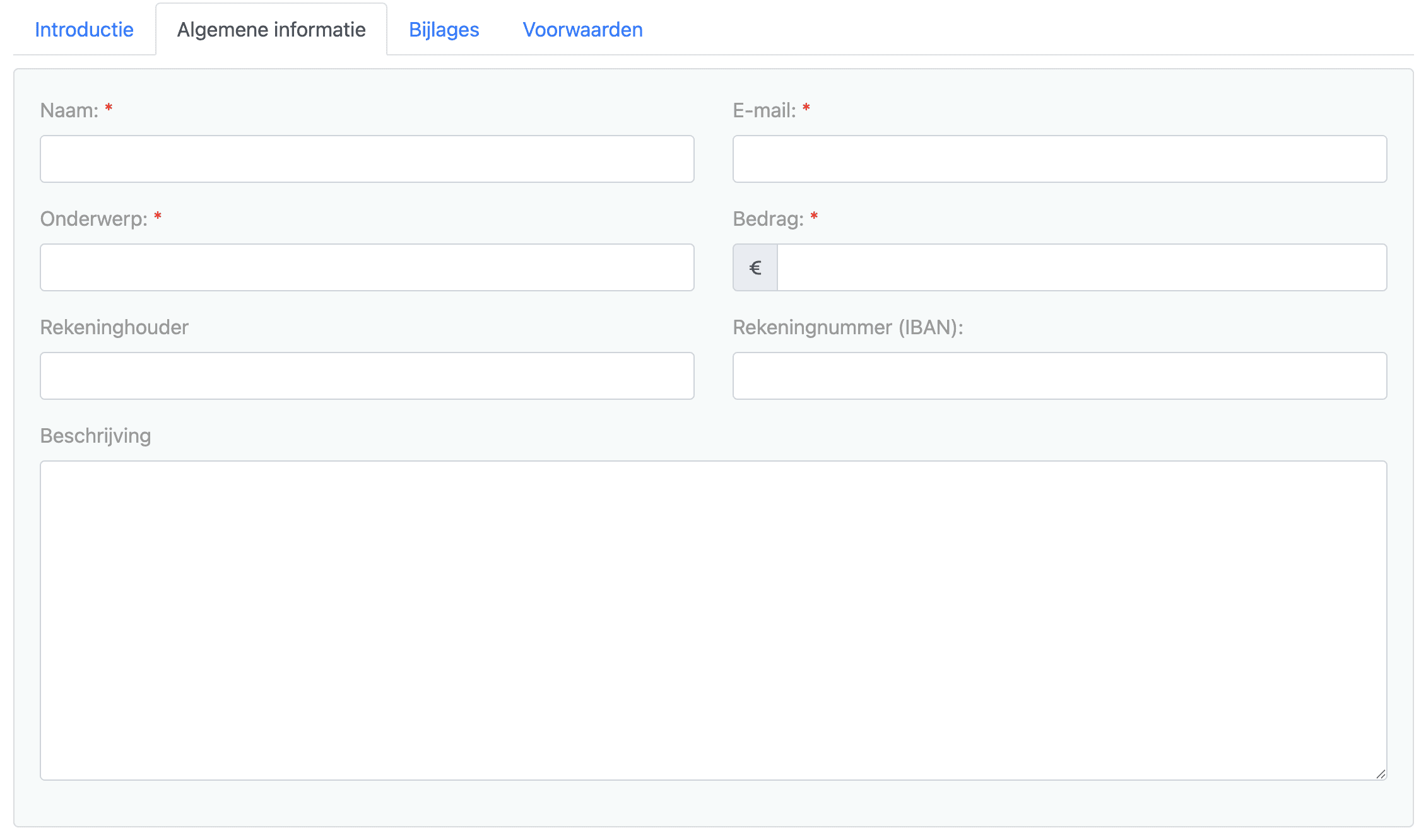Click the Bedrag amount field
This screenshot has width=1426, height=840.
(x=1081, y=267)
